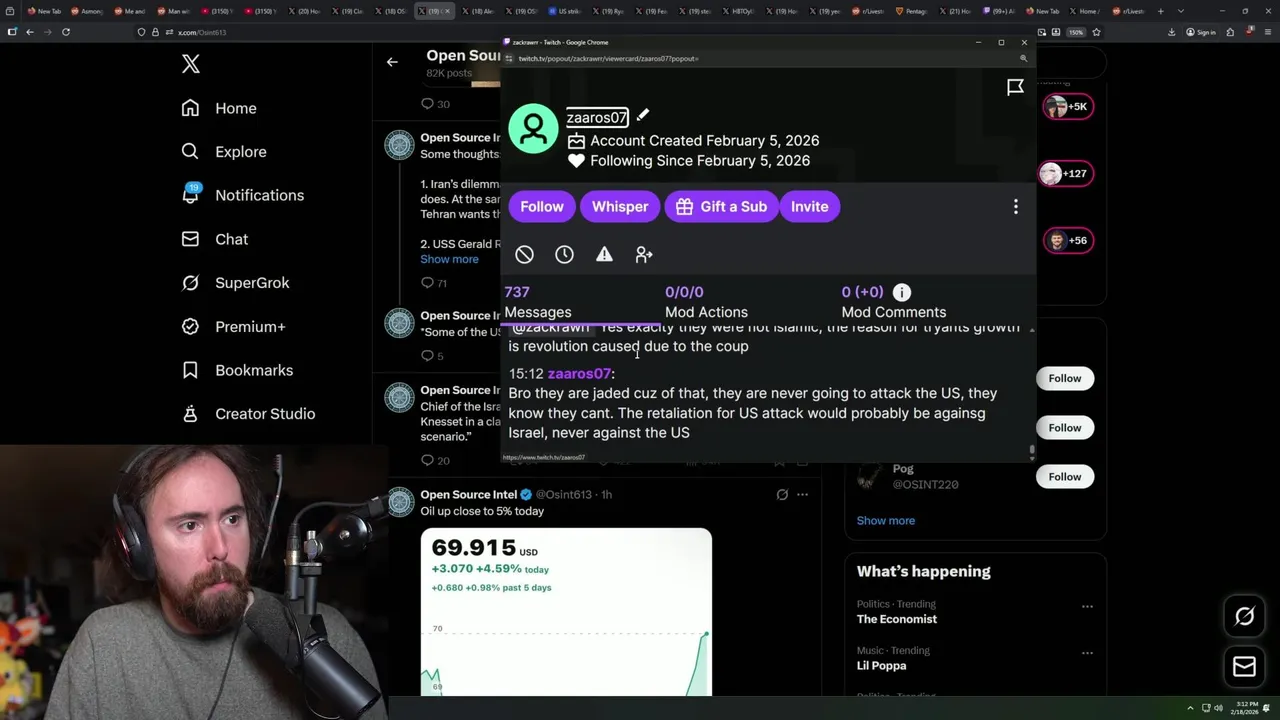
Task: Click the report flag icon in the viewer card
Action: click(1015, 87)
